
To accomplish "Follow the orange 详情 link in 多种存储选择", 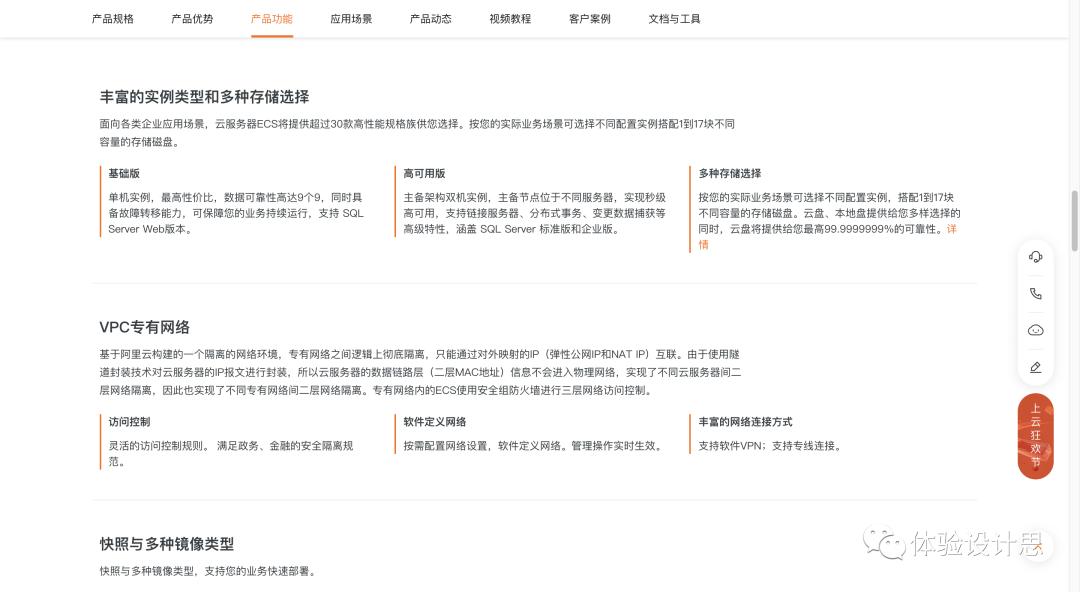I will pyautogui.click(x=951, y=229).
